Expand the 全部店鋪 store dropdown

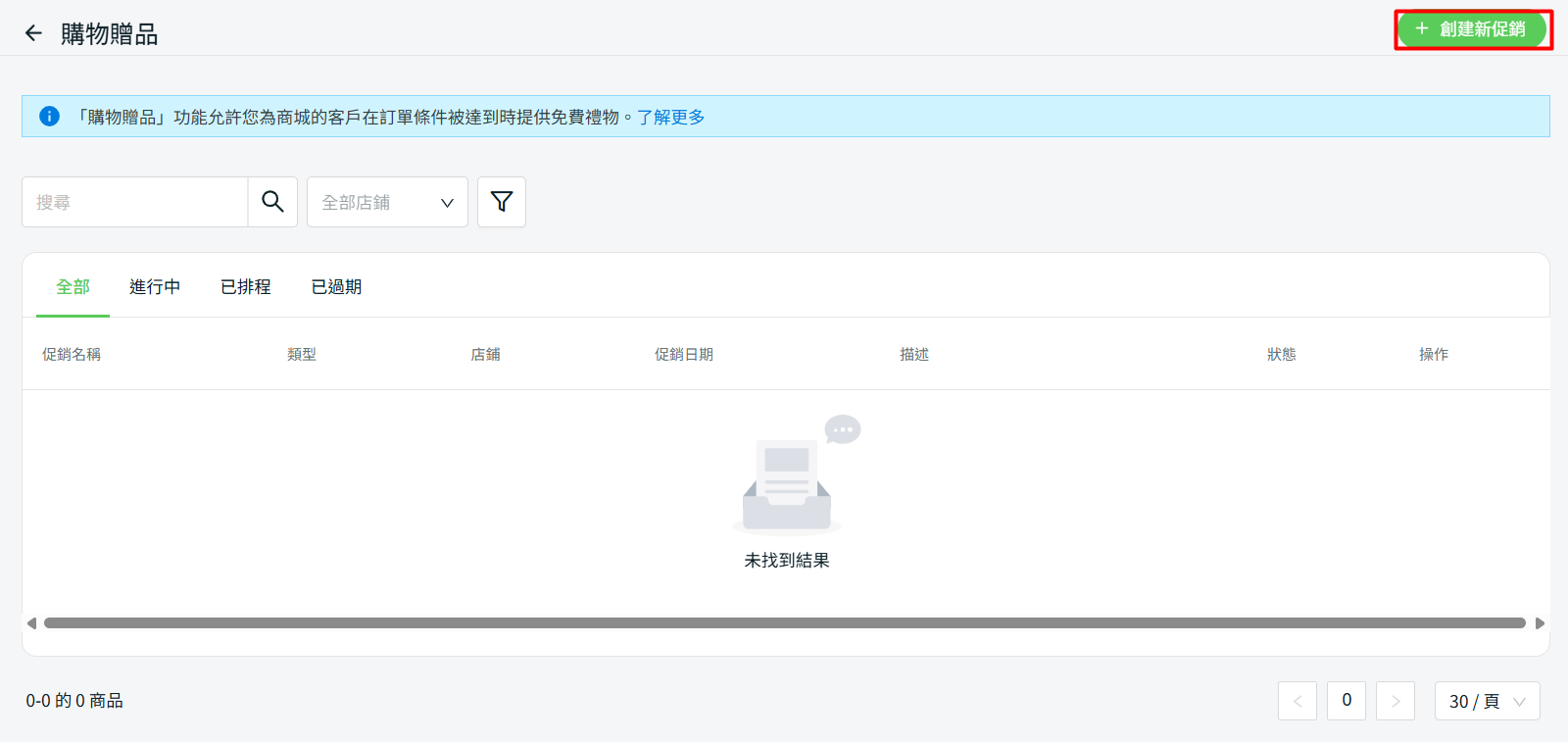[x=387, y=202]
